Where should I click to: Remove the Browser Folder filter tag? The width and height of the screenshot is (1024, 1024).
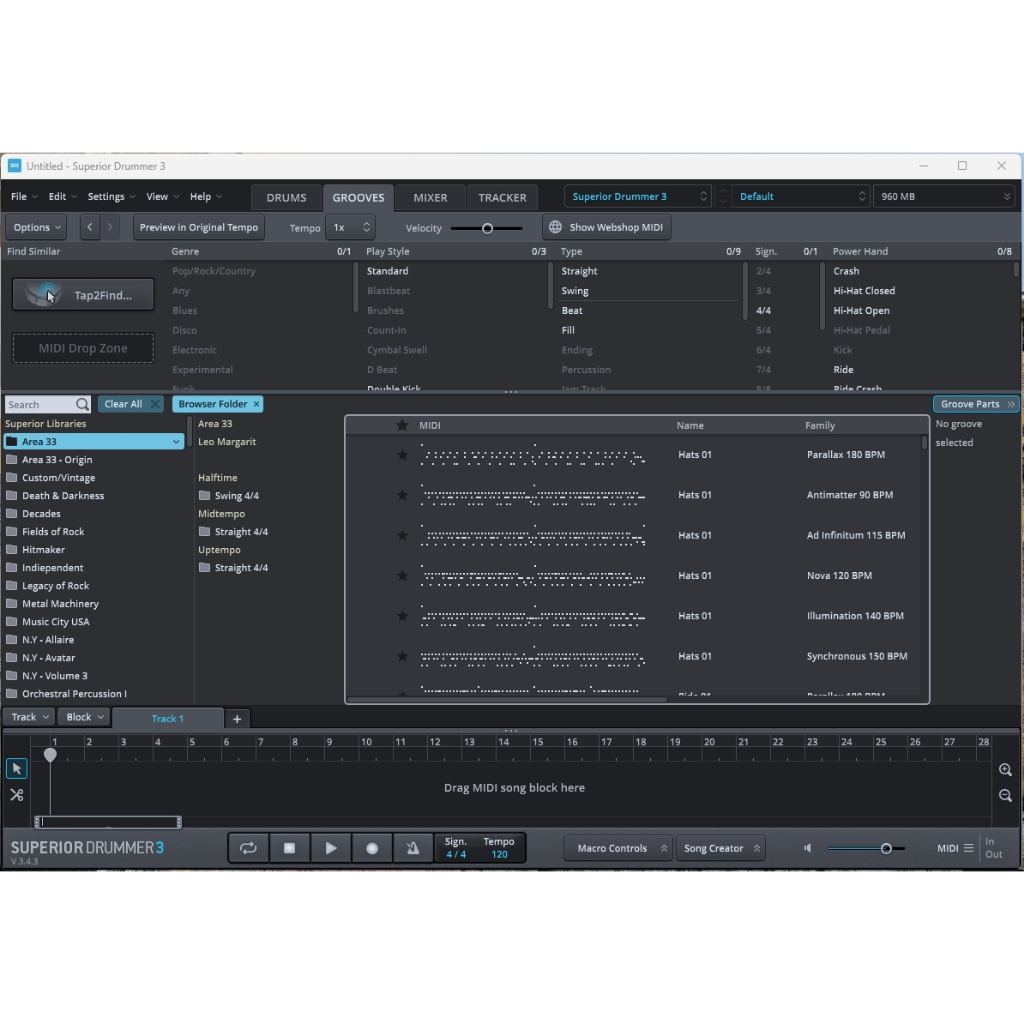click(257, 404)
